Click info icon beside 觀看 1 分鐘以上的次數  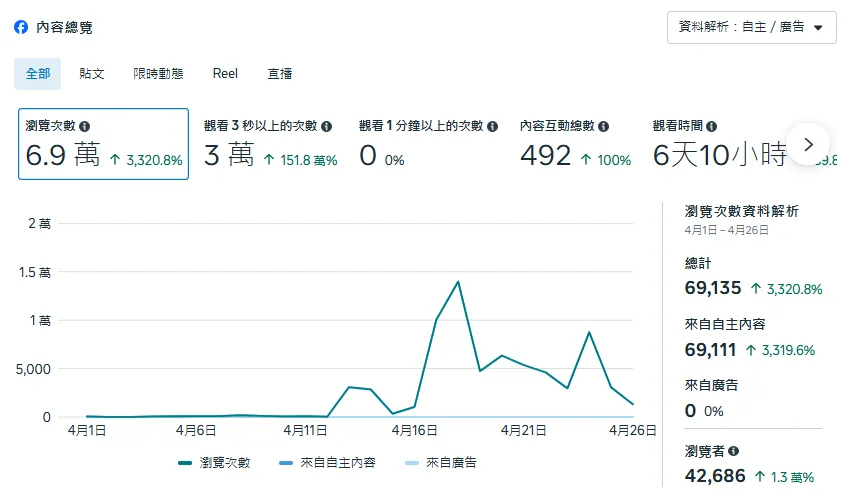tap(492, 127)
